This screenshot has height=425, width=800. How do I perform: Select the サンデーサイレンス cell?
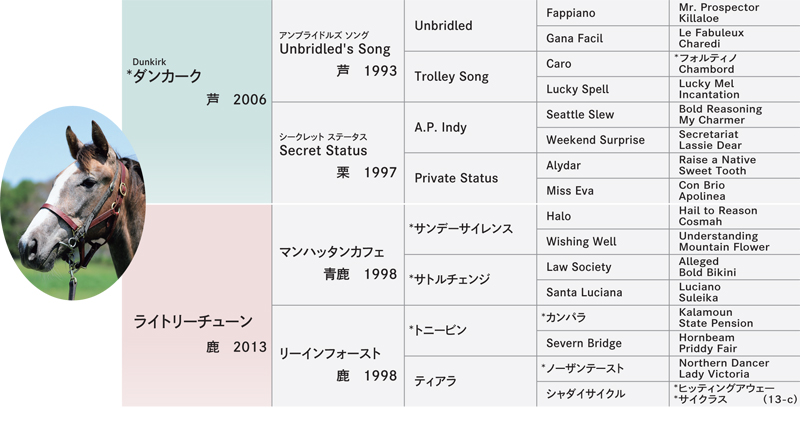pyautogui.click(x=470, y=229)
